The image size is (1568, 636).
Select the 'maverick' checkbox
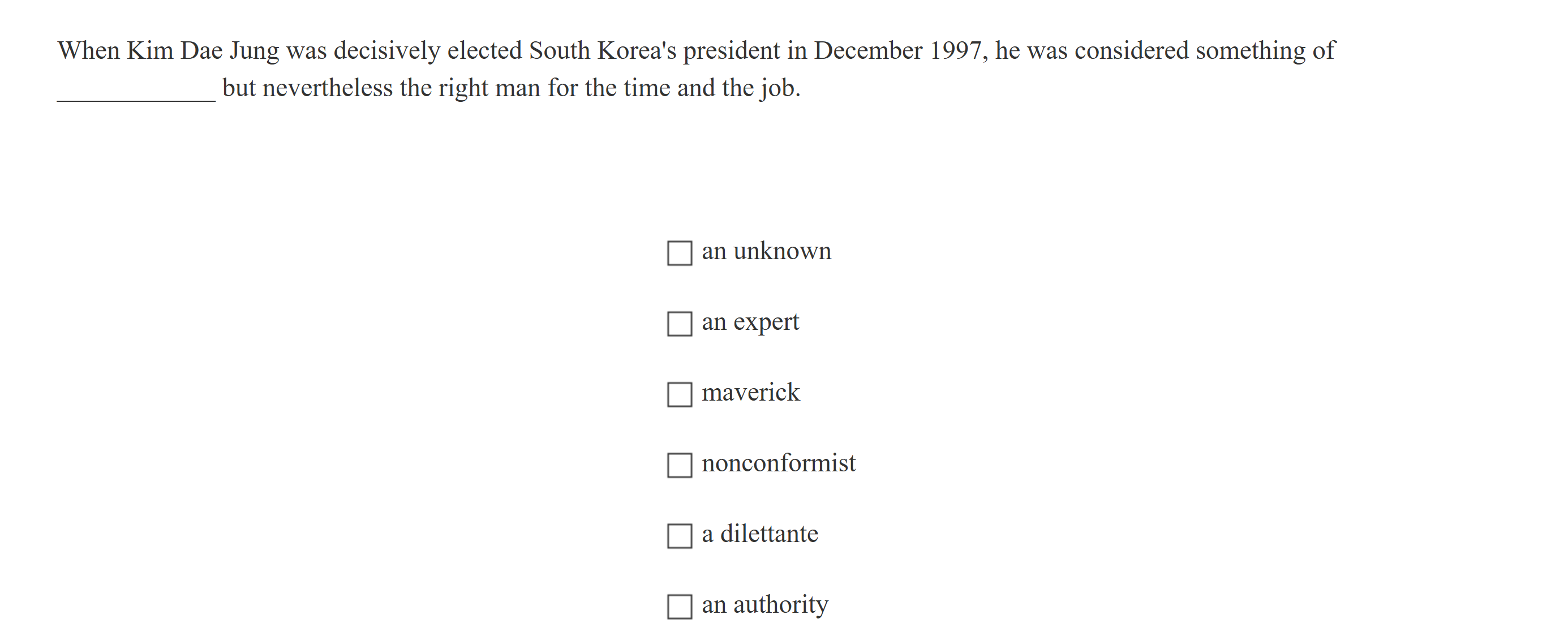coord(679,394)
